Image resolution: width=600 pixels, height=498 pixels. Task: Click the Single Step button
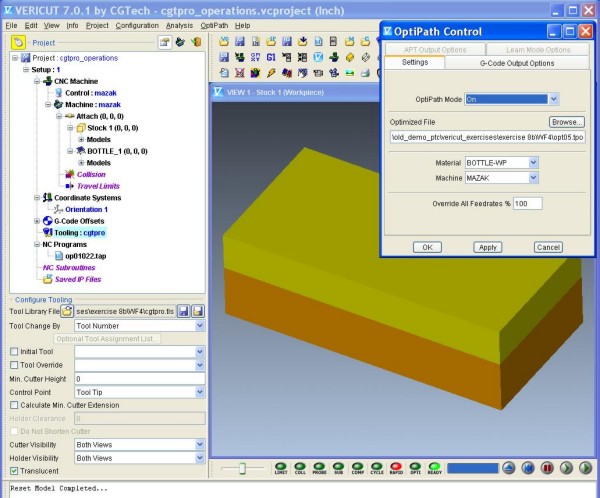coord(566,468)
